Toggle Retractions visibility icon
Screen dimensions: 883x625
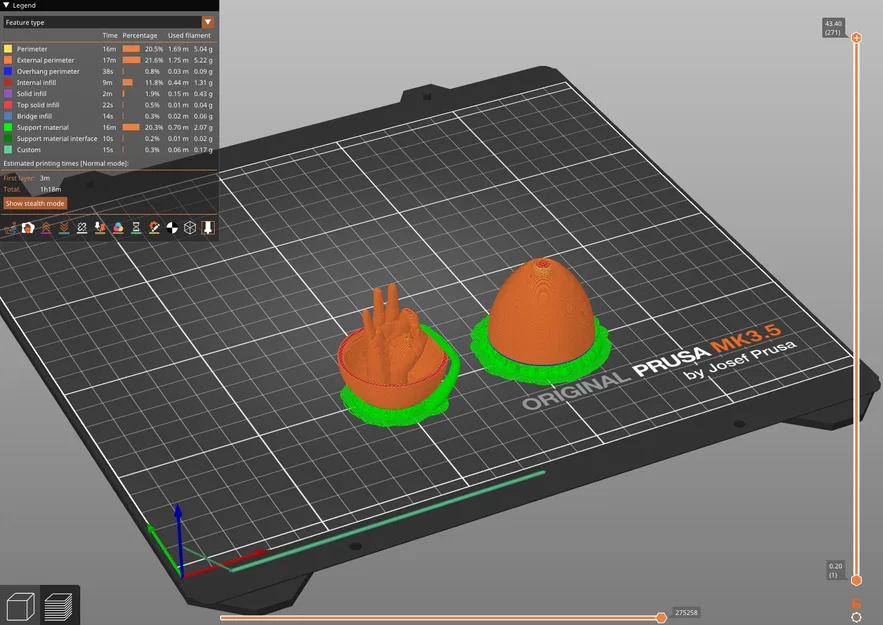[x=46, y=227]
